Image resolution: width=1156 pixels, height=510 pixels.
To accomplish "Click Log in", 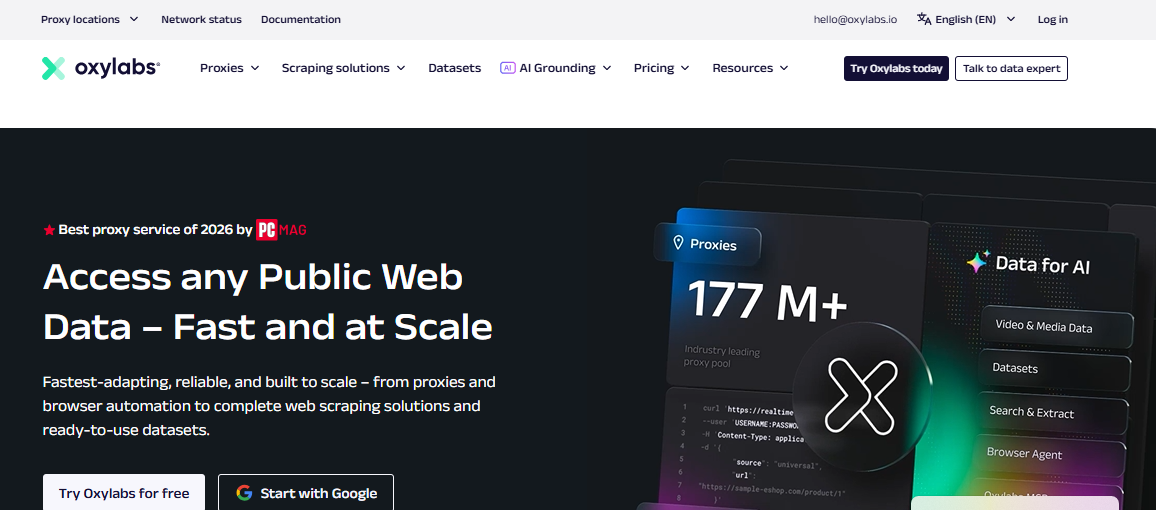I will click(1053, 19).
